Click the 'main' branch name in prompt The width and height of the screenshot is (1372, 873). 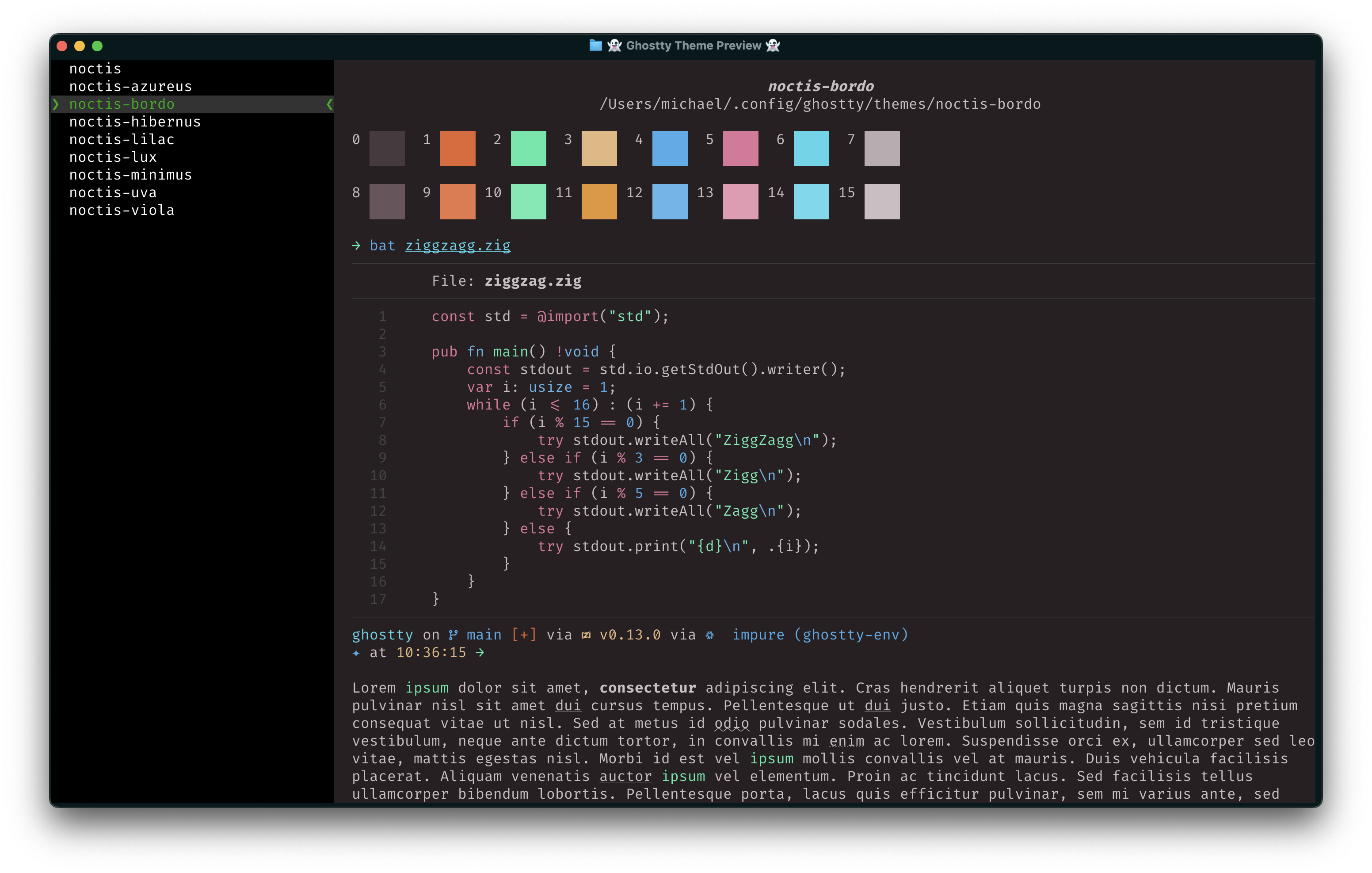(x=484, y=635)
